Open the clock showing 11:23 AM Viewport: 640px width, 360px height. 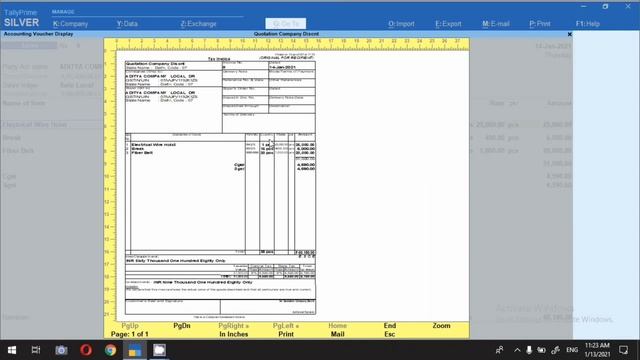(x=597, y=350)
